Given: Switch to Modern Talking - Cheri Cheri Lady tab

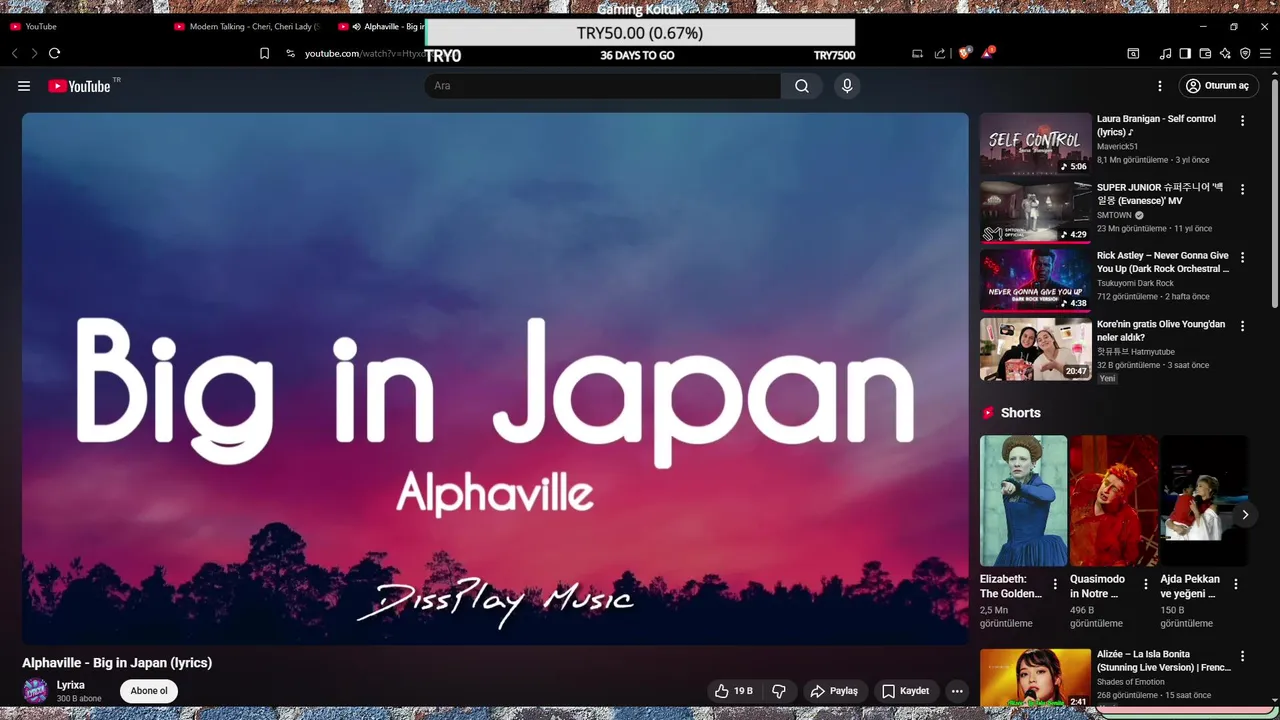Looking at the screenshot, I should (248, 26).
